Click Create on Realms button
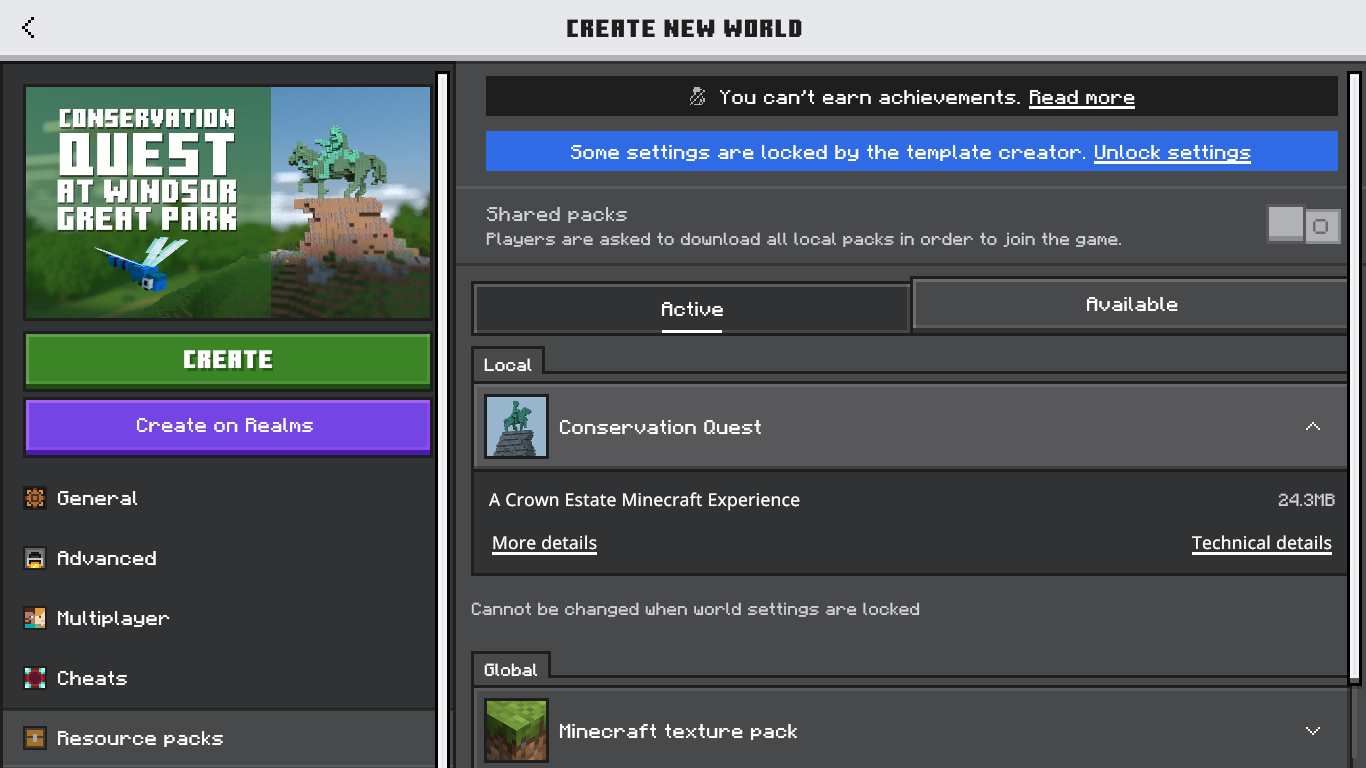Screen dimensions: 1366x768 (228, 426)
